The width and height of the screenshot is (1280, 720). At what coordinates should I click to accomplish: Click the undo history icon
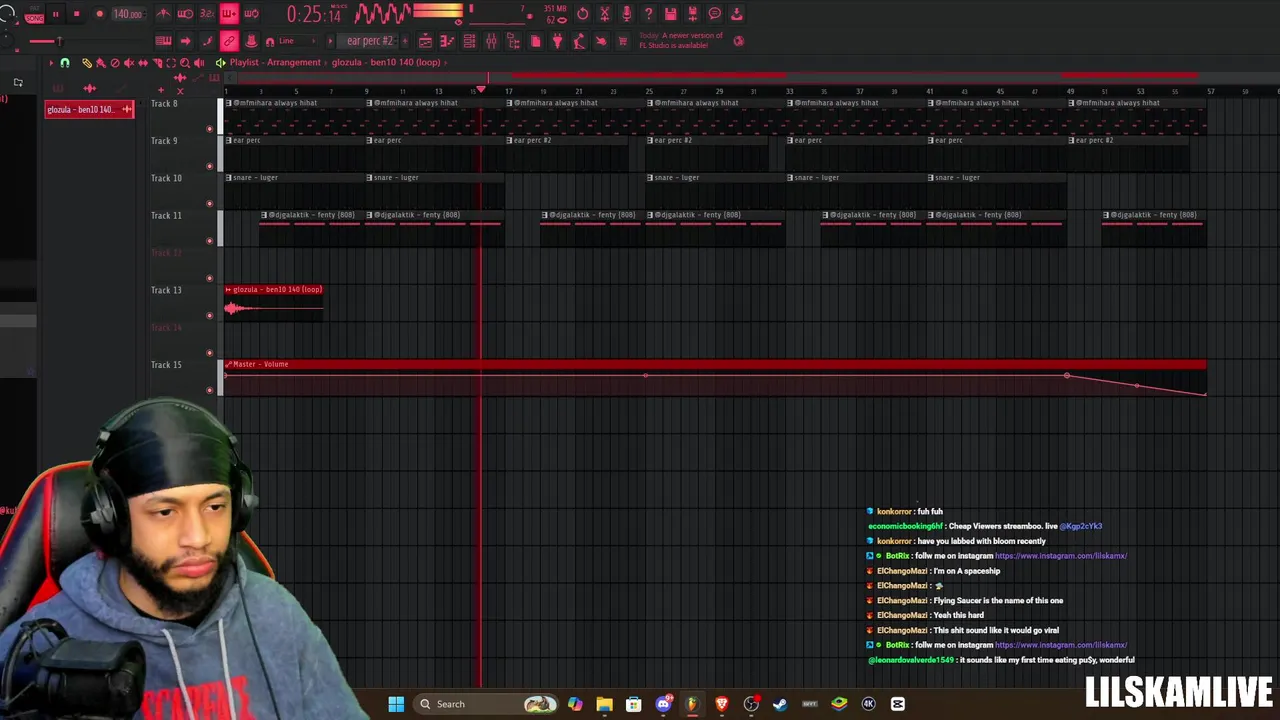(x=583, y=13)
